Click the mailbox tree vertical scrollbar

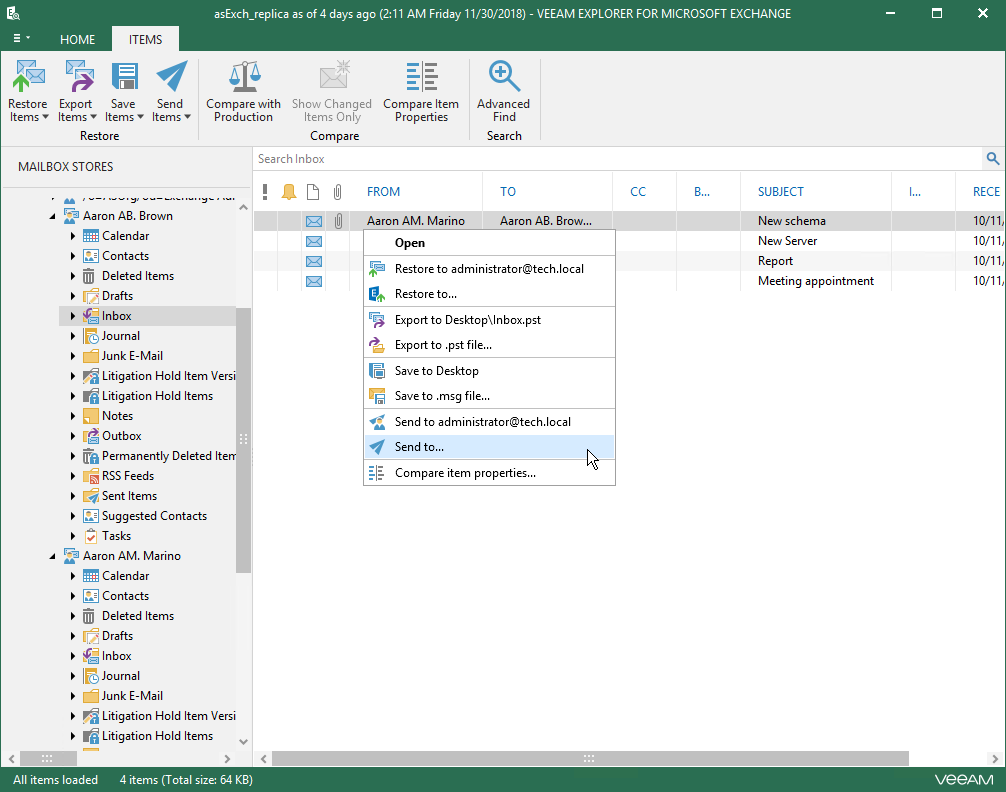[243, 440]
